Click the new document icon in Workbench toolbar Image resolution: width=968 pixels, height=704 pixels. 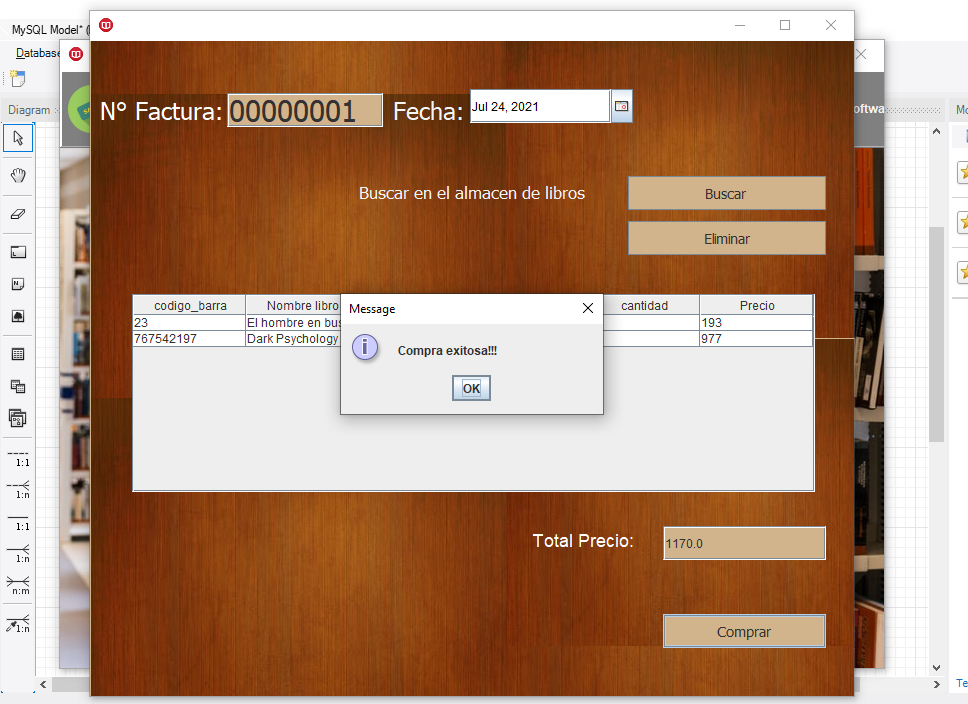(17, 78)
